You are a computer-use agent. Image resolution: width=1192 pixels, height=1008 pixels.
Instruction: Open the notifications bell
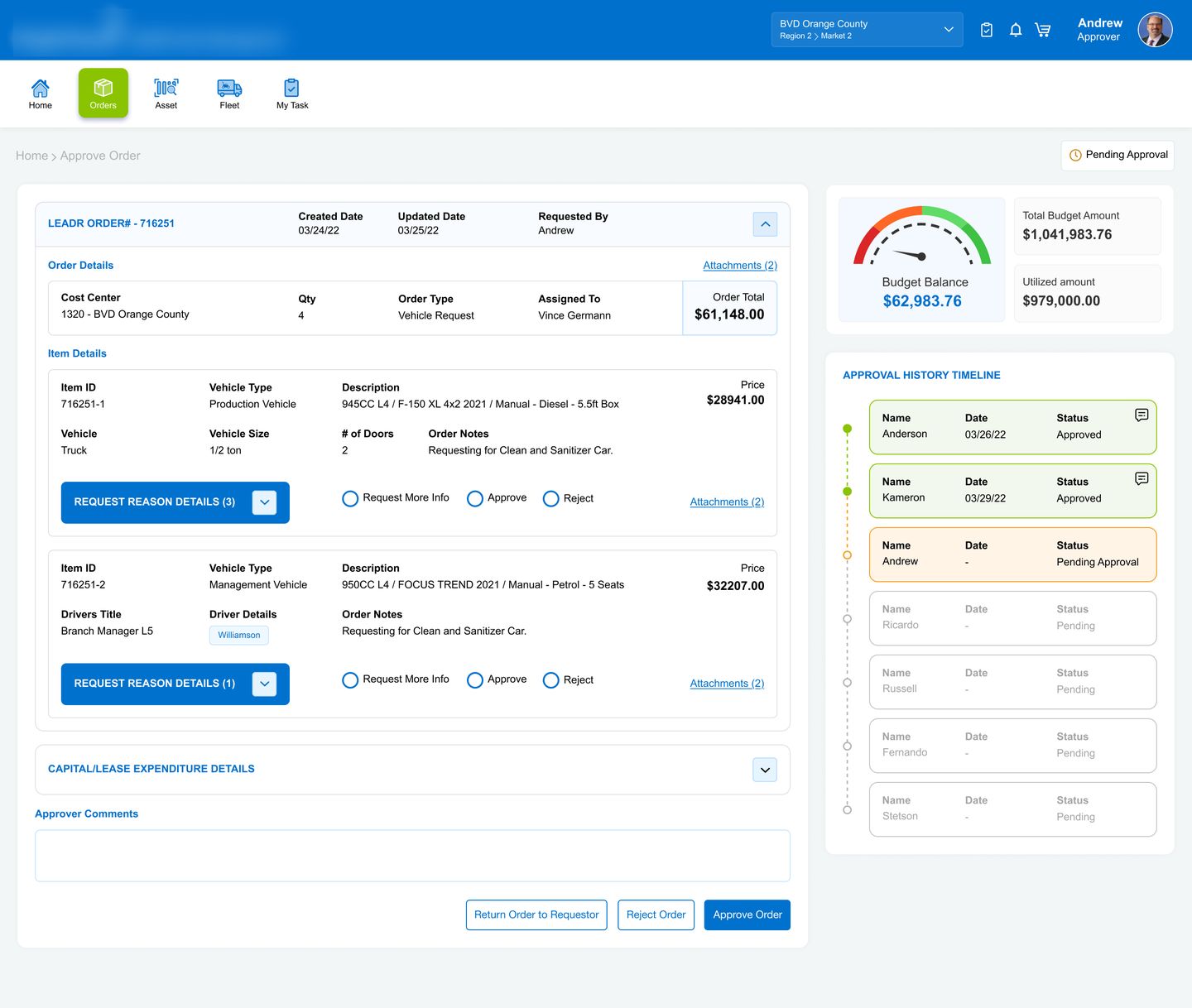click(1016, 30)
